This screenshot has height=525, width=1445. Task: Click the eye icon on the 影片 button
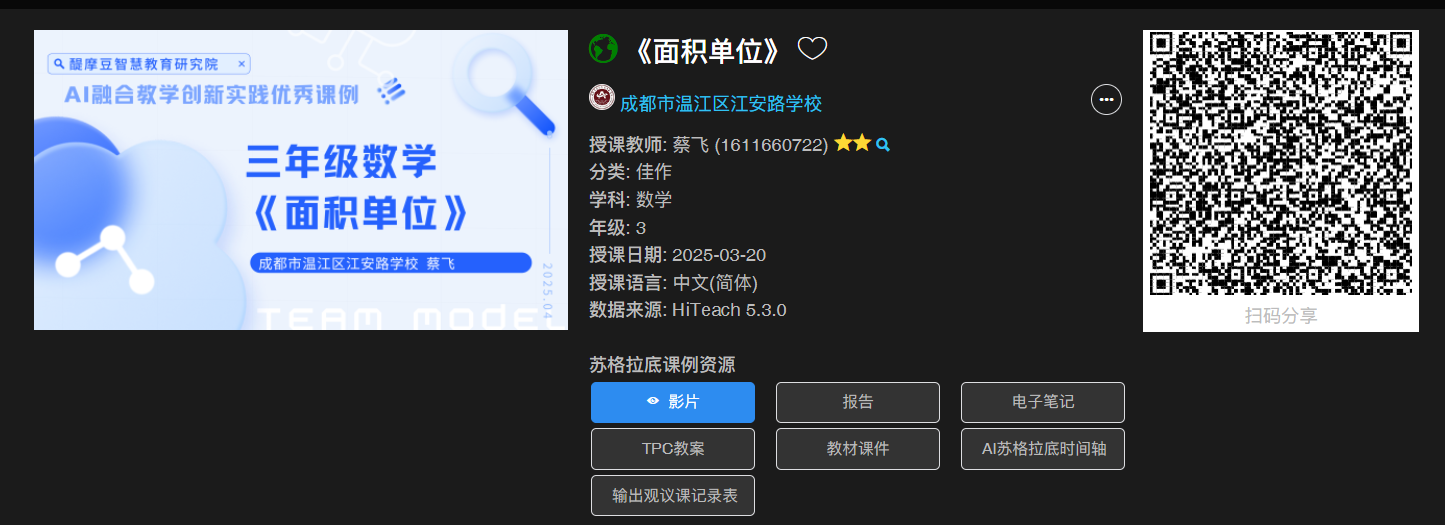(653, 401)
